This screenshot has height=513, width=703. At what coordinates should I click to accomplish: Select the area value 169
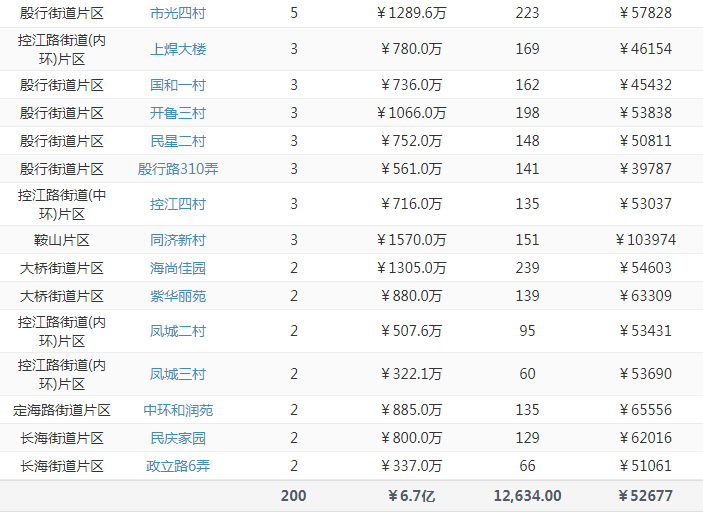tap(527, 49)
